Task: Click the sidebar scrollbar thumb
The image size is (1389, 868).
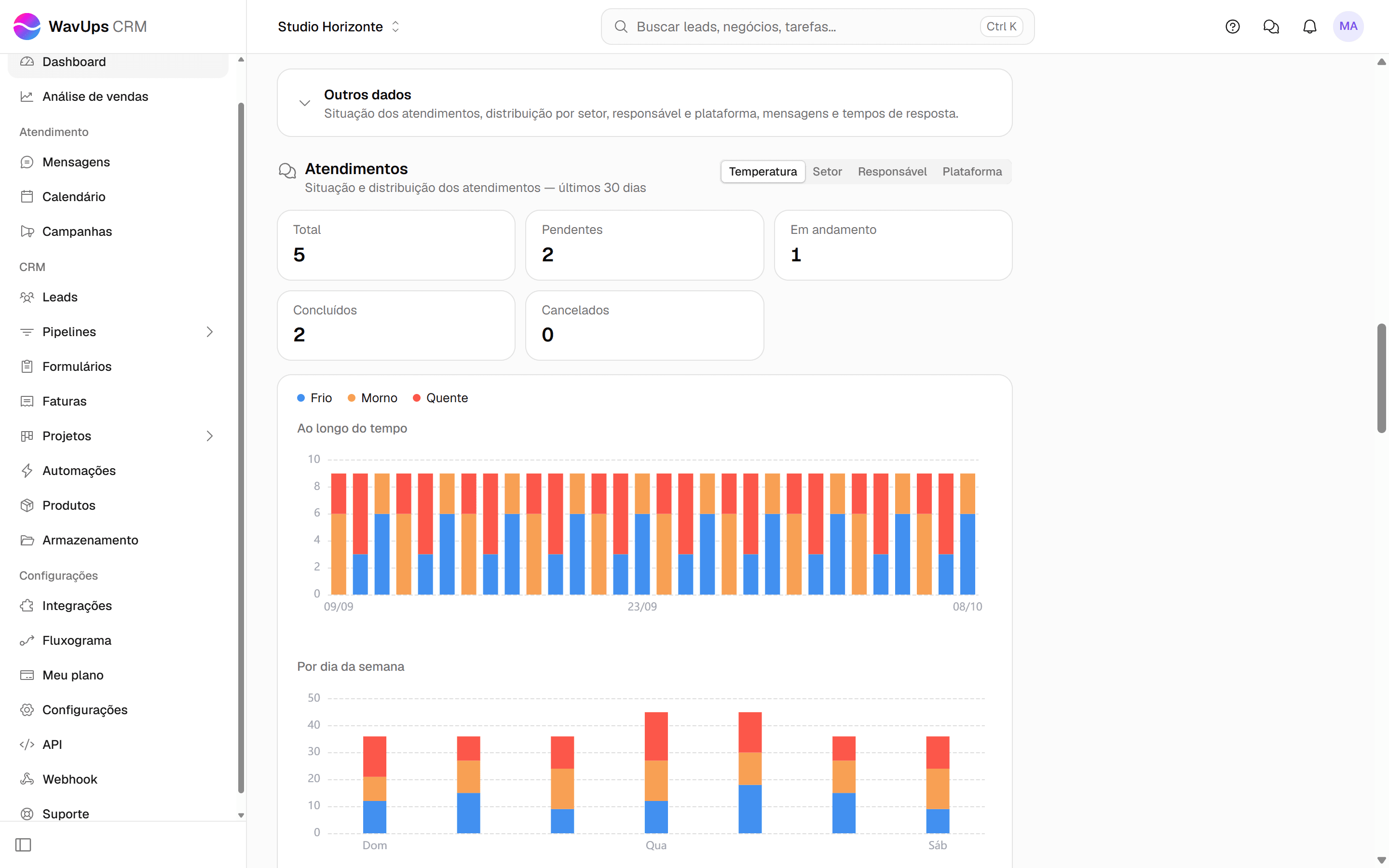Action: click(241, 448)
